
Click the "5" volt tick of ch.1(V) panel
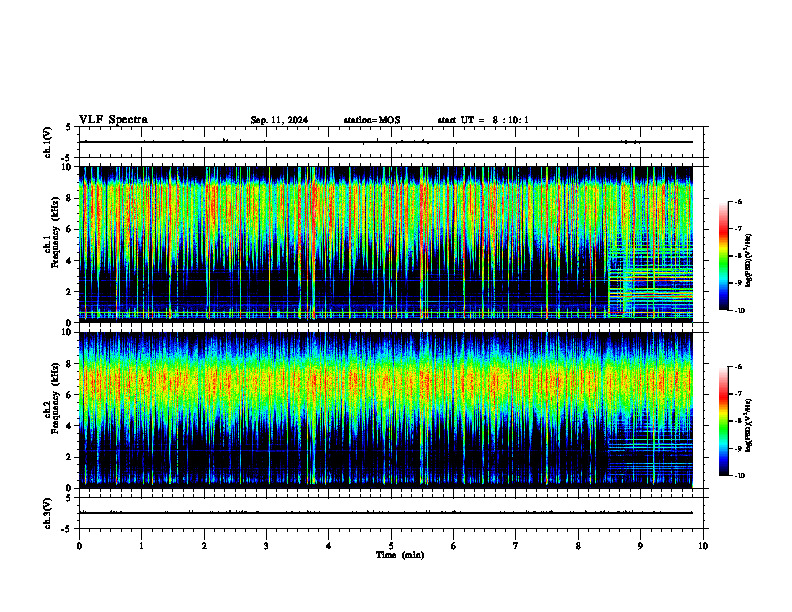[x=68, y=127]
